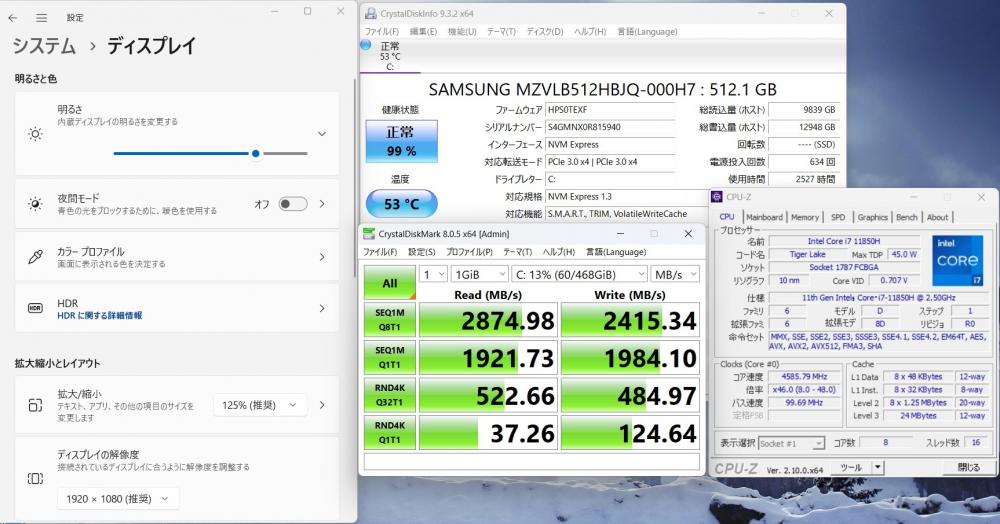Open night mode settings chevron
The image size is (1000, 524).
tap(322, 204)
